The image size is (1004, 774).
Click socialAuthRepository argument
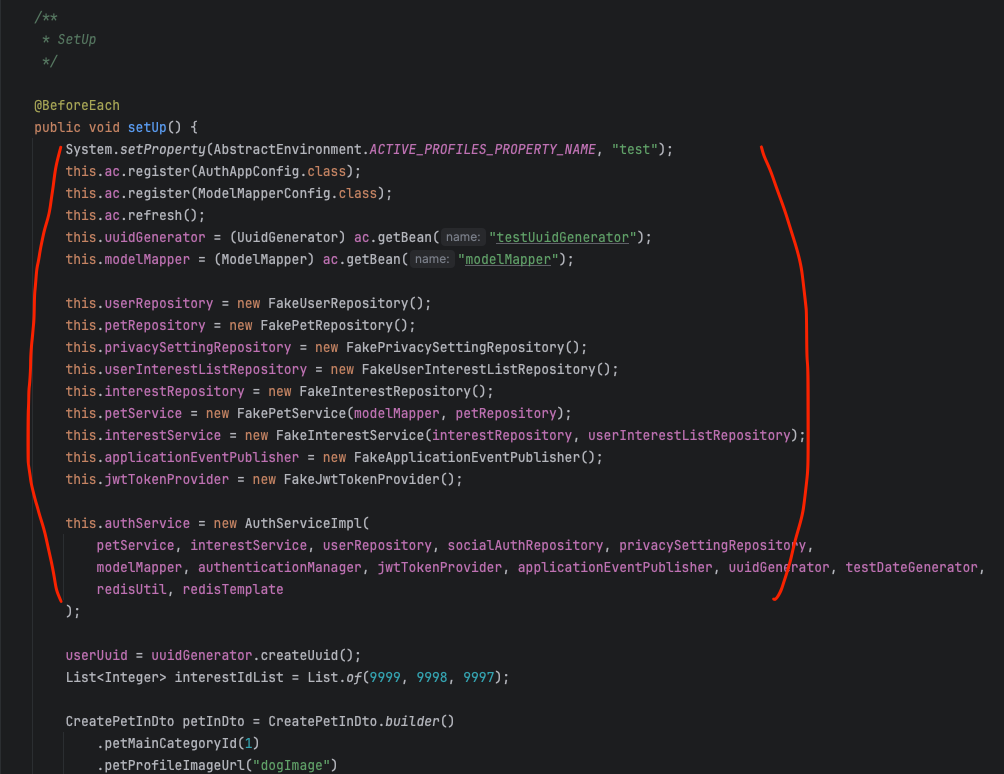(525, 545)
